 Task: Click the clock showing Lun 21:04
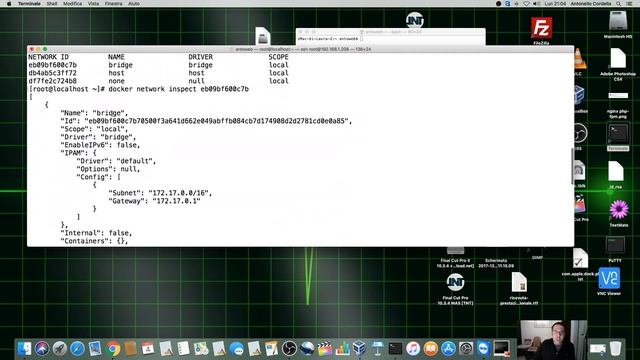(x=555, y=4)
